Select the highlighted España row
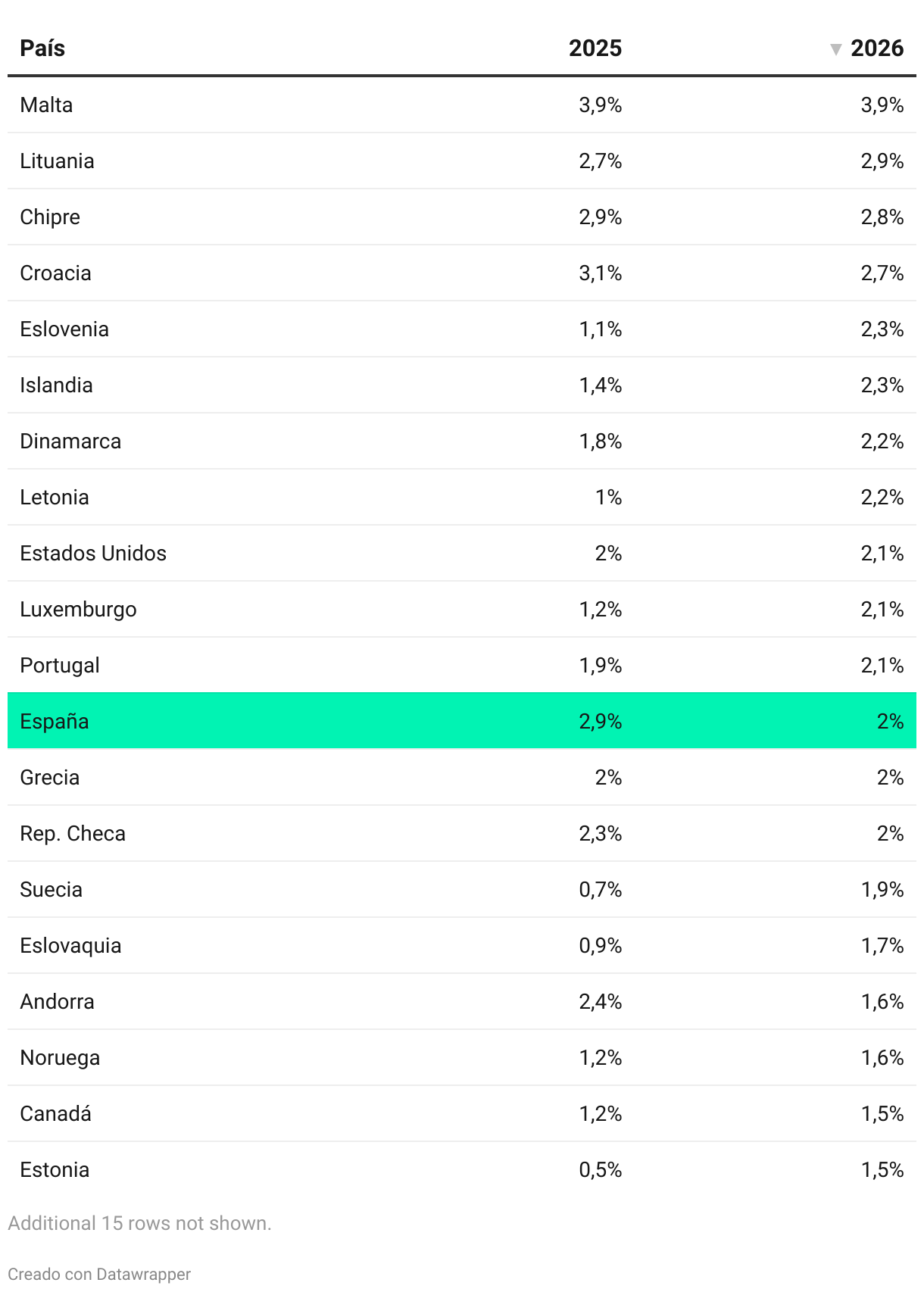The height and width of the screenshot is (1292, 924). tap(462, 720)
